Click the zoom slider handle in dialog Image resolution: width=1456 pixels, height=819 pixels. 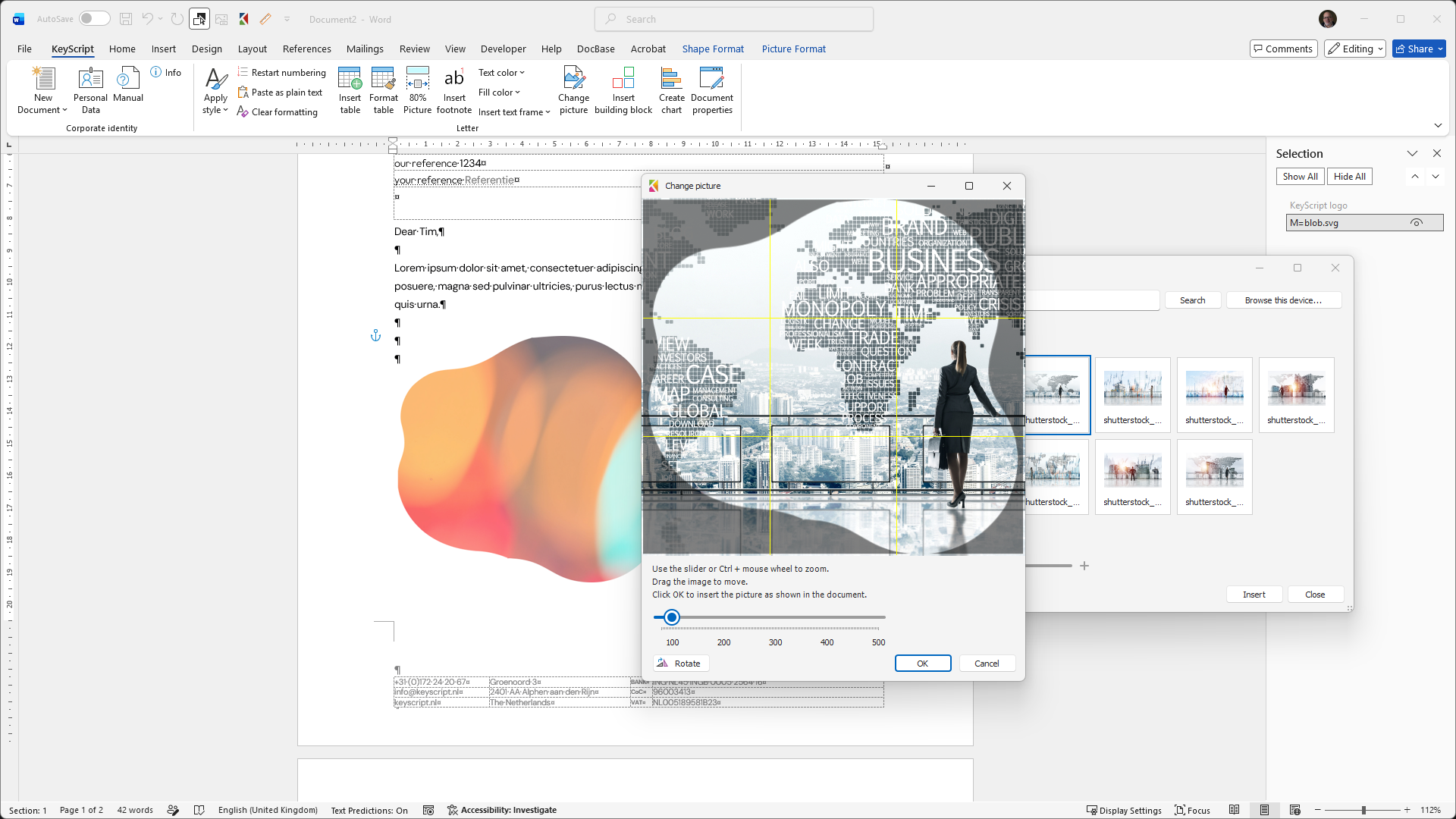point(671,617)
